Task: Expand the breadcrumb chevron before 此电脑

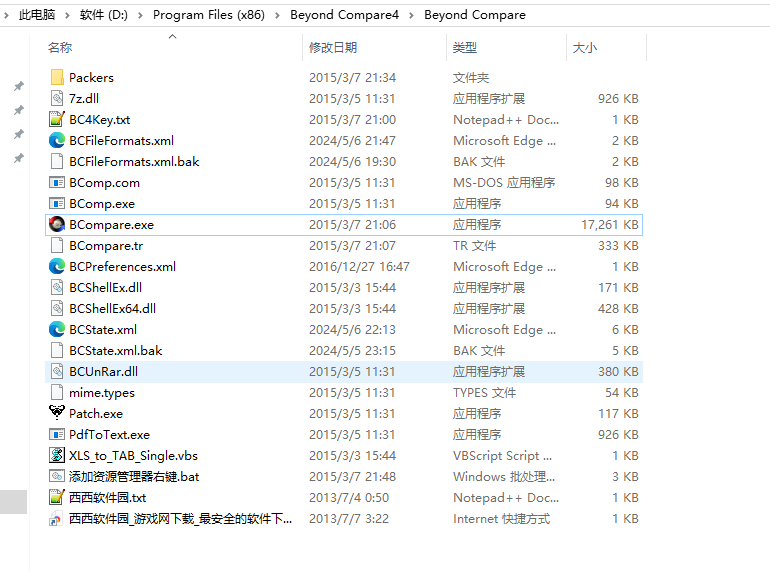Action: 6,15
